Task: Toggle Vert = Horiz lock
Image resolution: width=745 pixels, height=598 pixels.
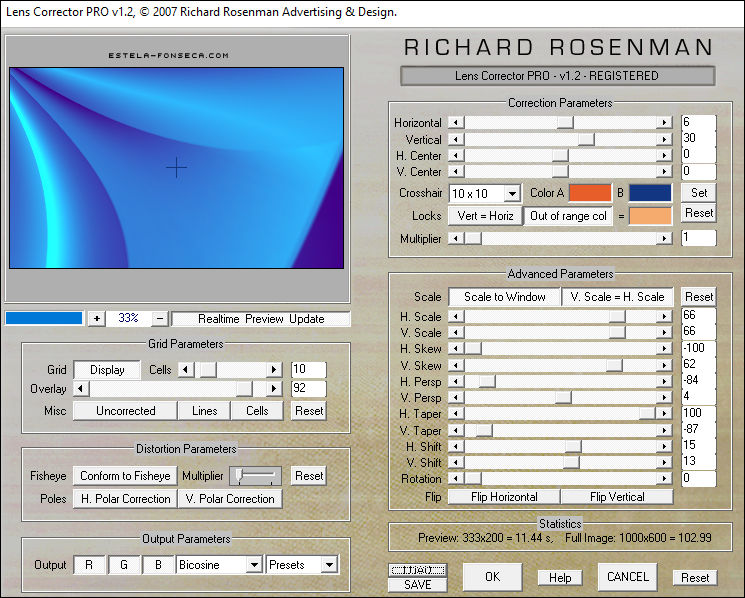Action: [485, 216]
